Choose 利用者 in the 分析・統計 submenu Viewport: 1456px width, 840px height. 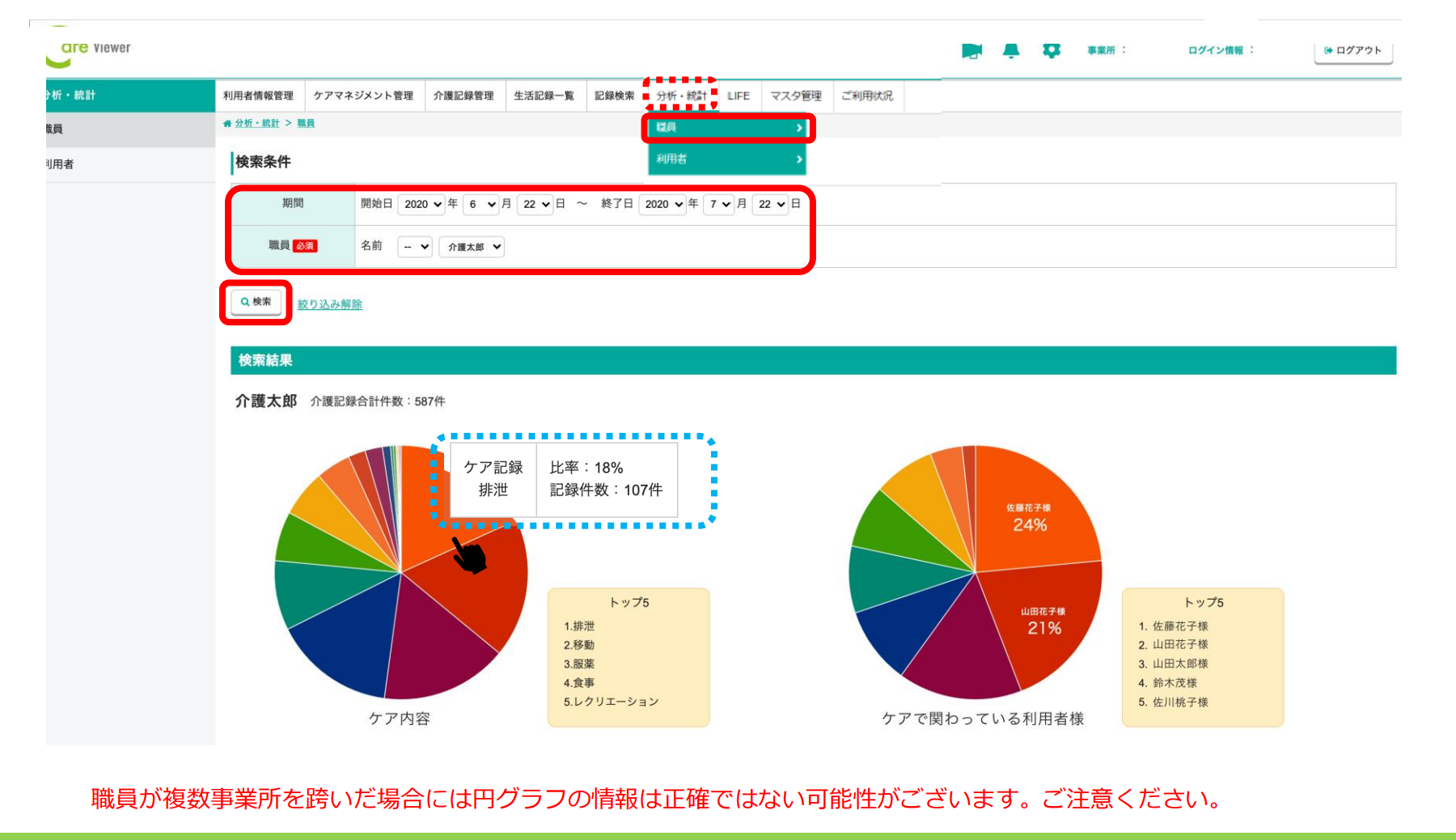pyautogui.click(x=727, y=159)
